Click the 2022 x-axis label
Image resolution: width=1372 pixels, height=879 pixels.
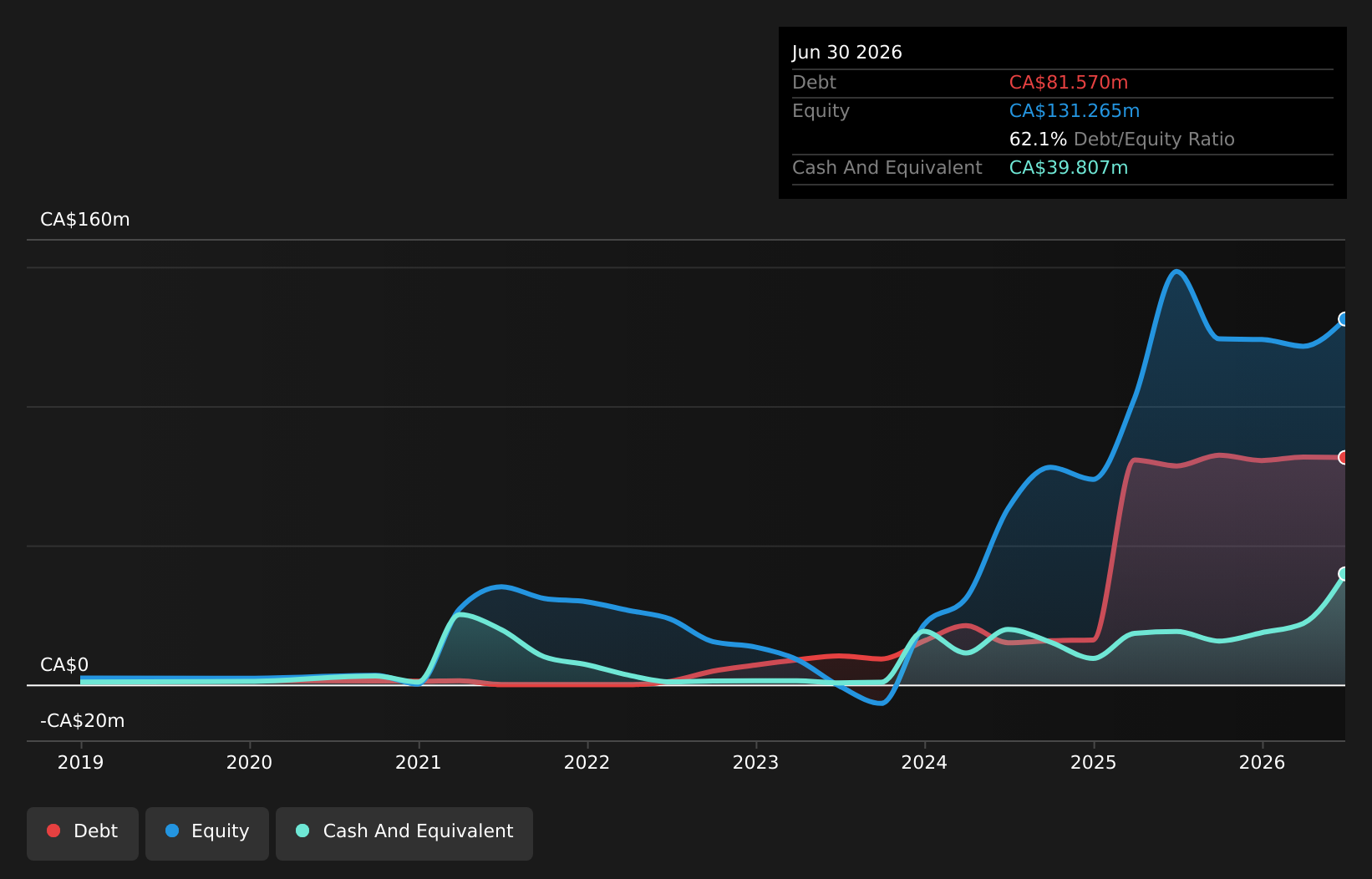[587, 762]
